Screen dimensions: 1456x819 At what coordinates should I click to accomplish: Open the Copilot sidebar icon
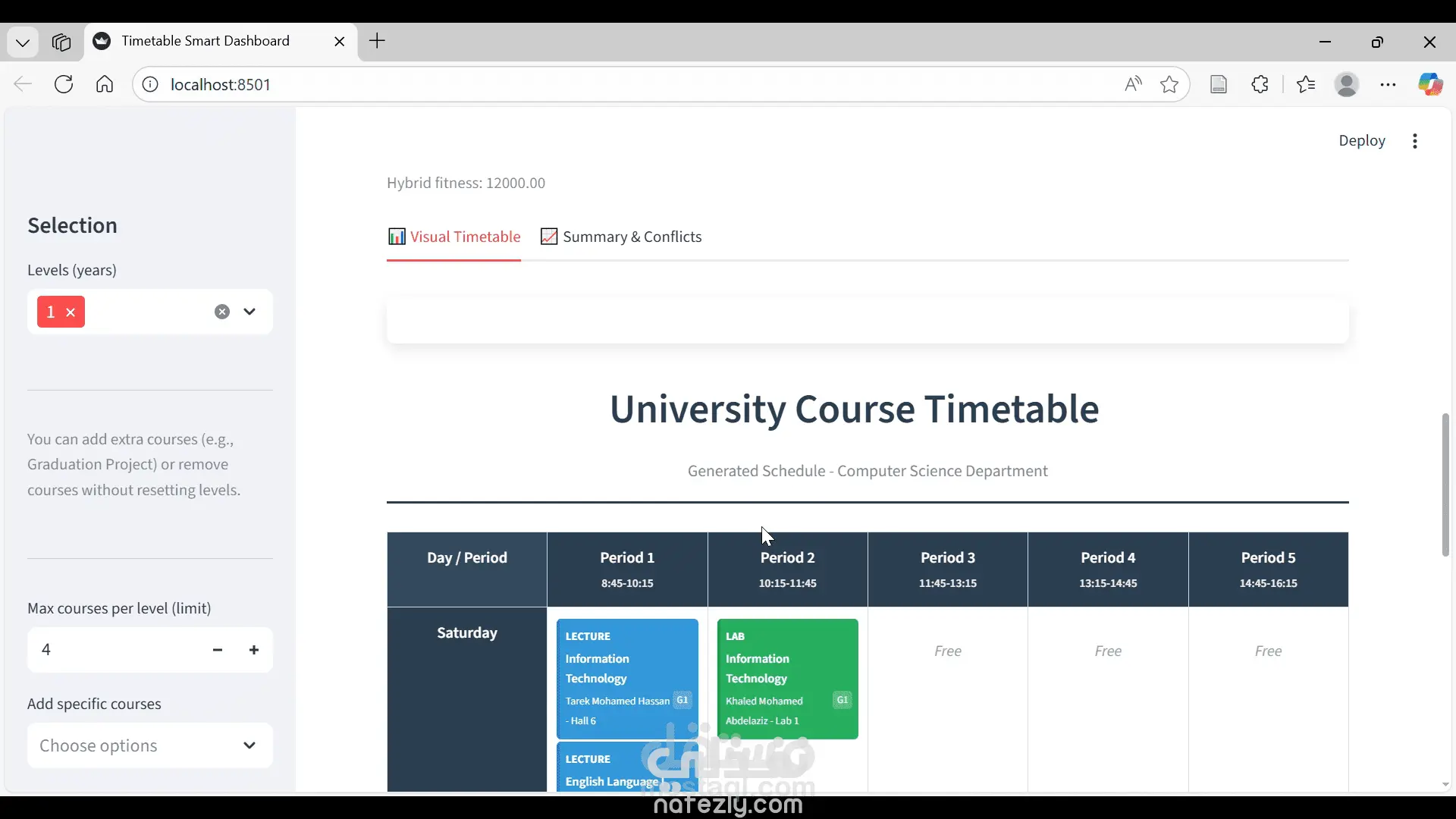point(1430,84)
